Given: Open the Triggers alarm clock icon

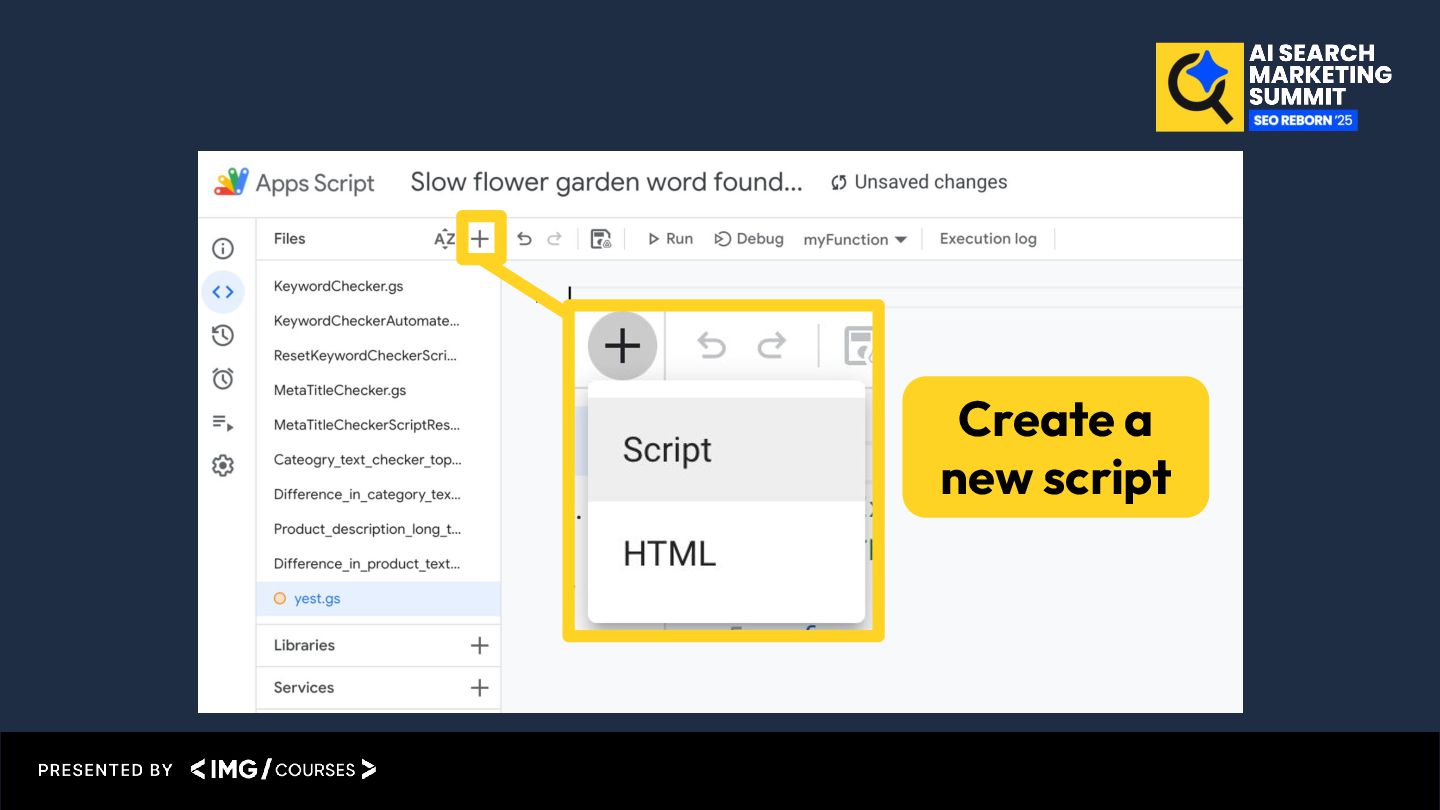Looking at the screenshot, I should coord(223,379).
